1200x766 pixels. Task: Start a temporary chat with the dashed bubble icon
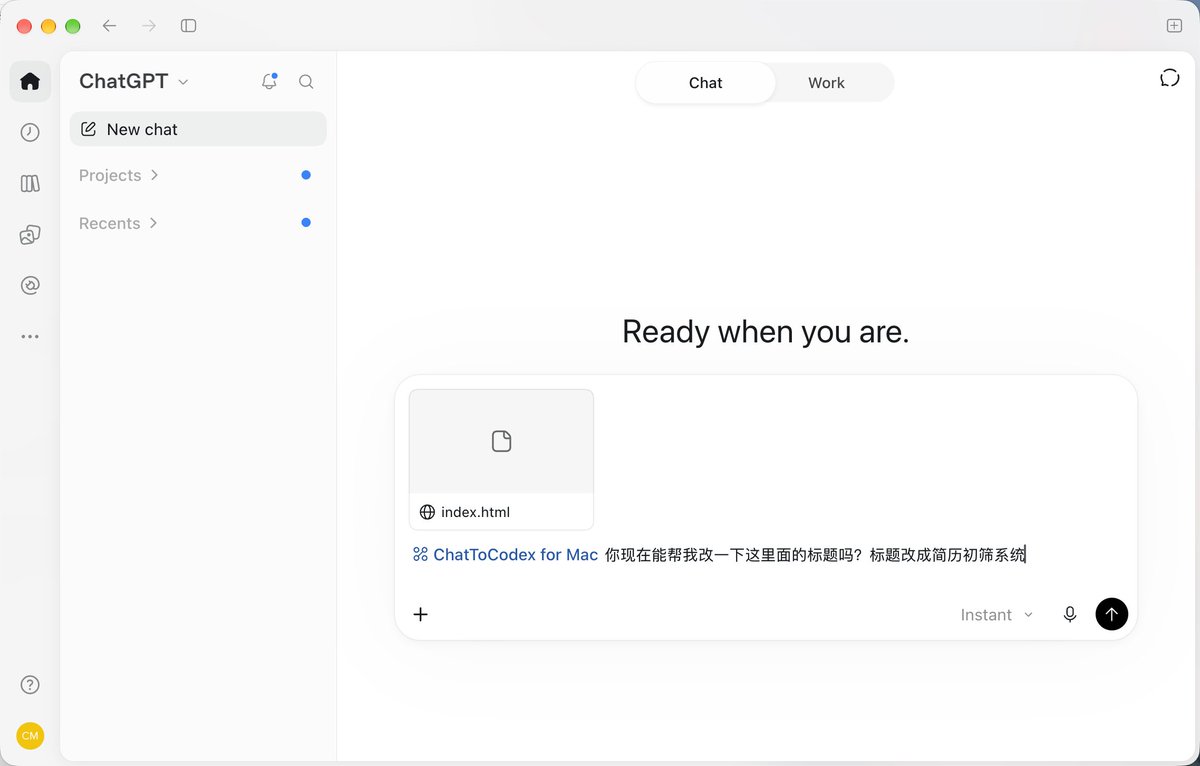(x=1170, y=78)
